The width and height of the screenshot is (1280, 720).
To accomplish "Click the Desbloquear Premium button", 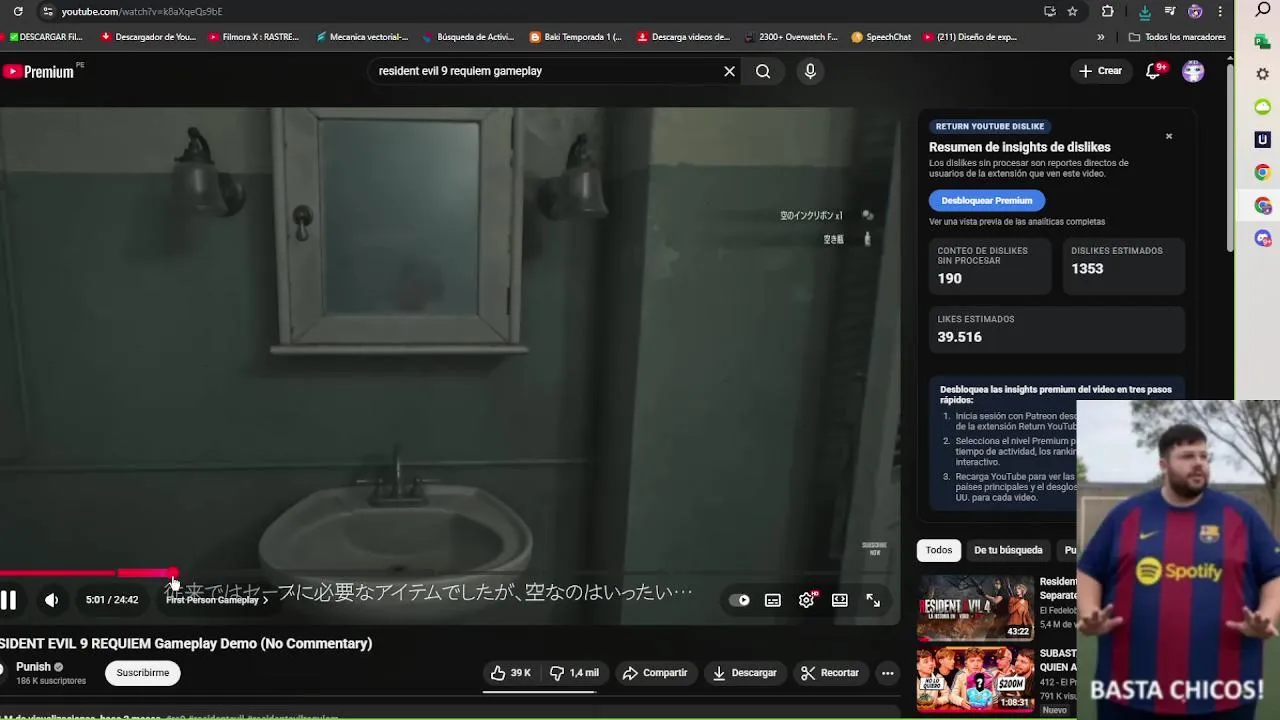I will coord(986,200).
